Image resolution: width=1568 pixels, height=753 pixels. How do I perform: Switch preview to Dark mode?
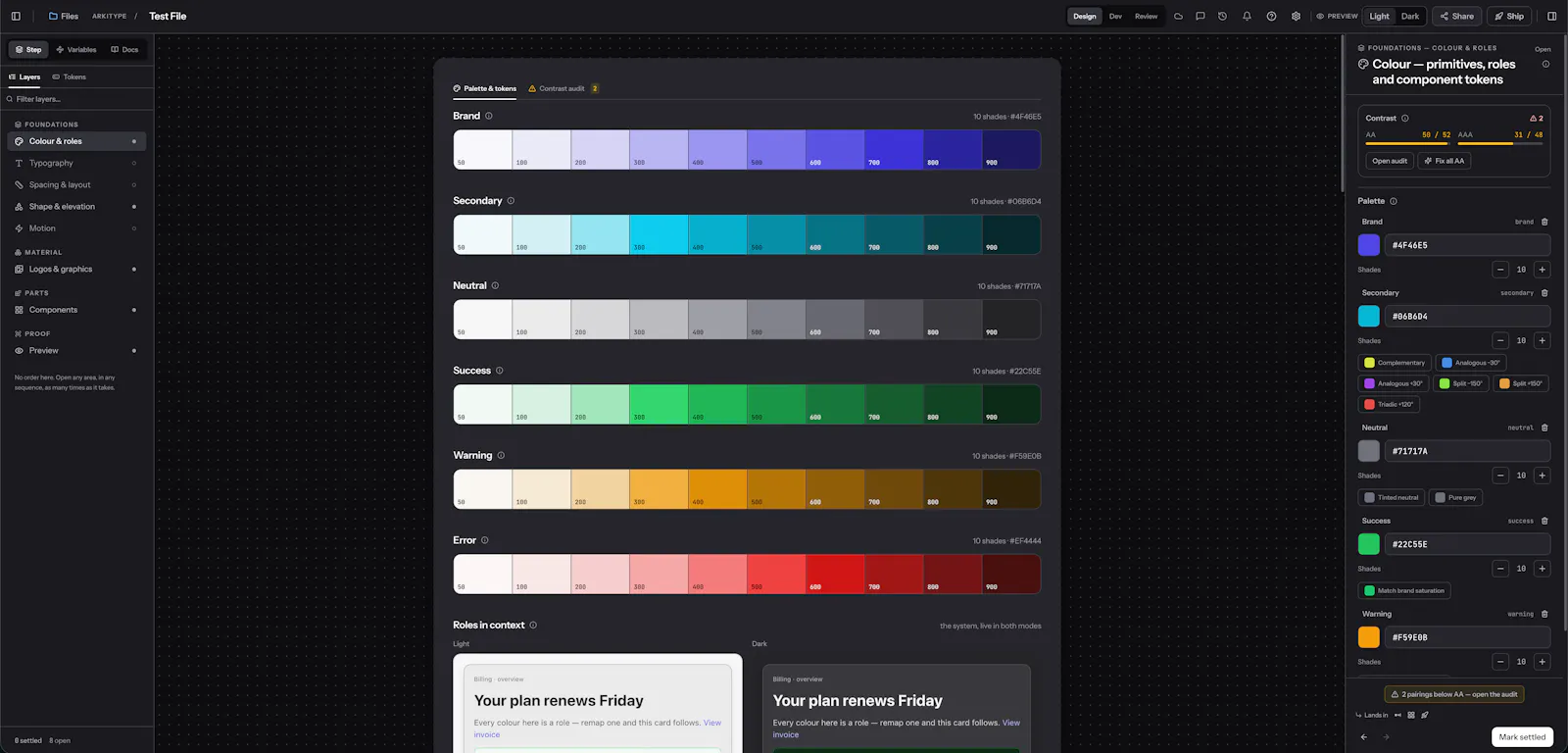tap(1410, 16)
